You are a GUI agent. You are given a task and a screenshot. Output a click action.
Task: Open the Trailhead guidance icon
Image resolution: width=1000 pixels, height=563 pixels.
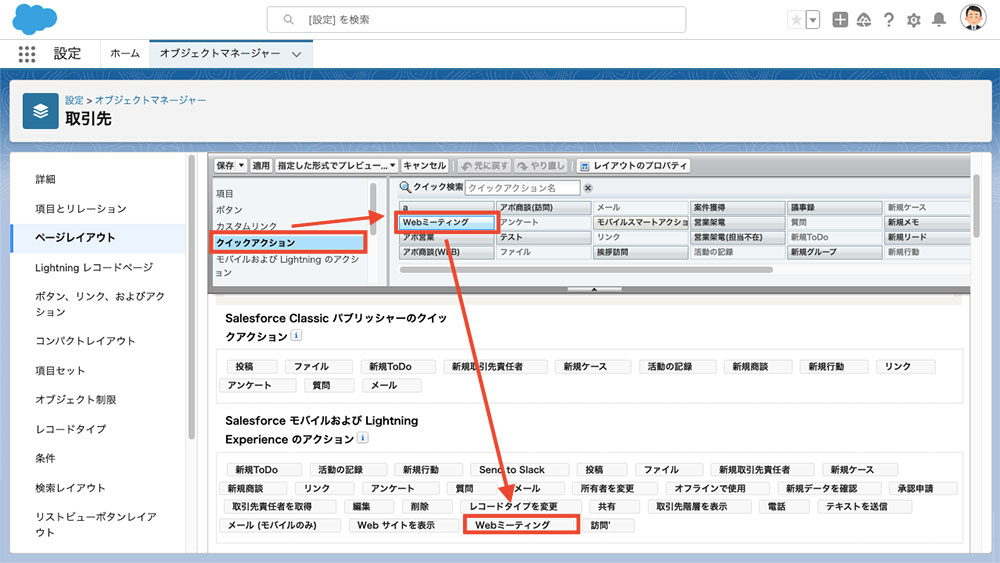click(864, 20)
